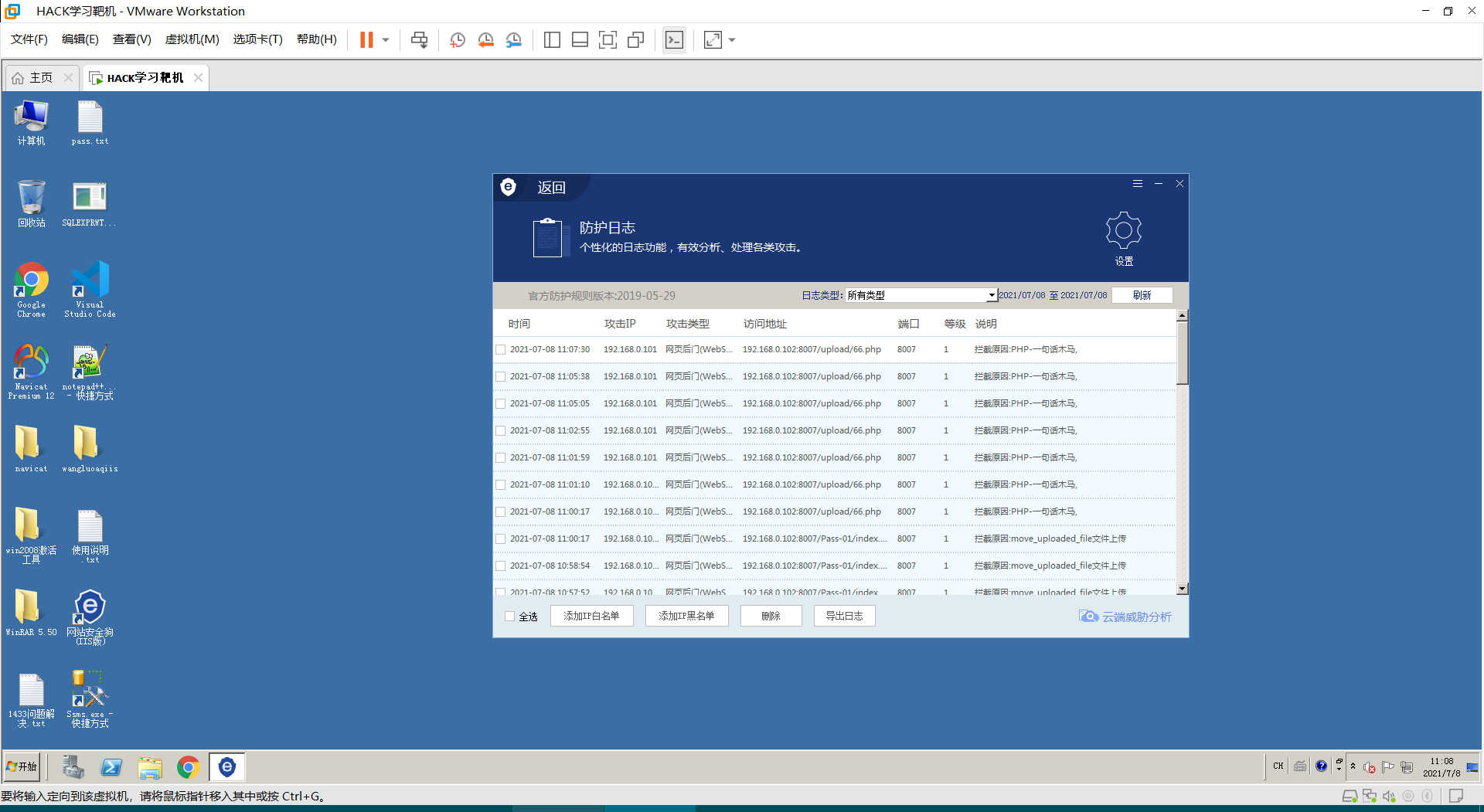Click 导出日志 to export logs
This screenshot has width=1484, height=812.
coord(844,615)
